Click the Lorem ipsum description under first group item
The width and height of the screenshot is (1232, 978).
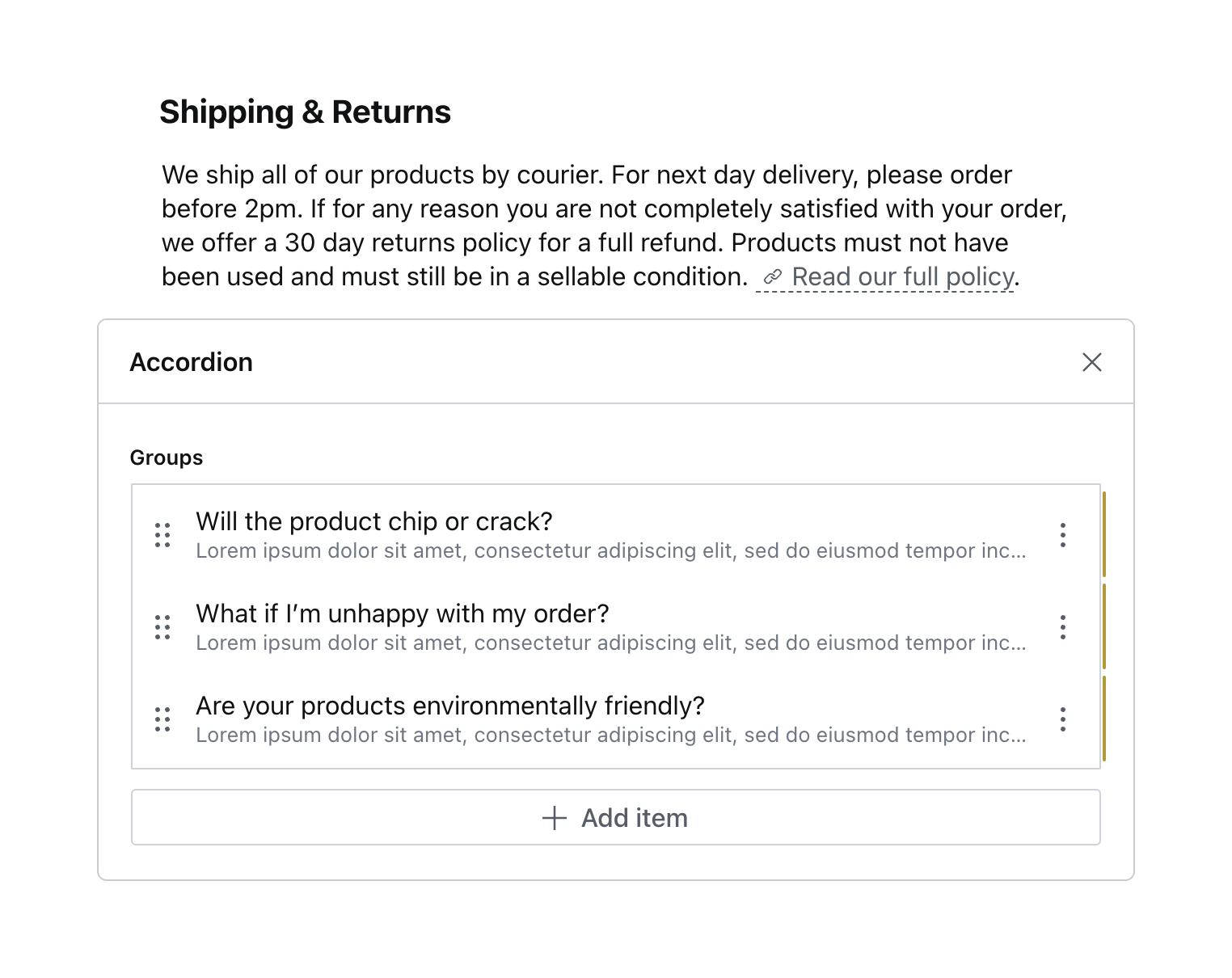pos(610,551)
